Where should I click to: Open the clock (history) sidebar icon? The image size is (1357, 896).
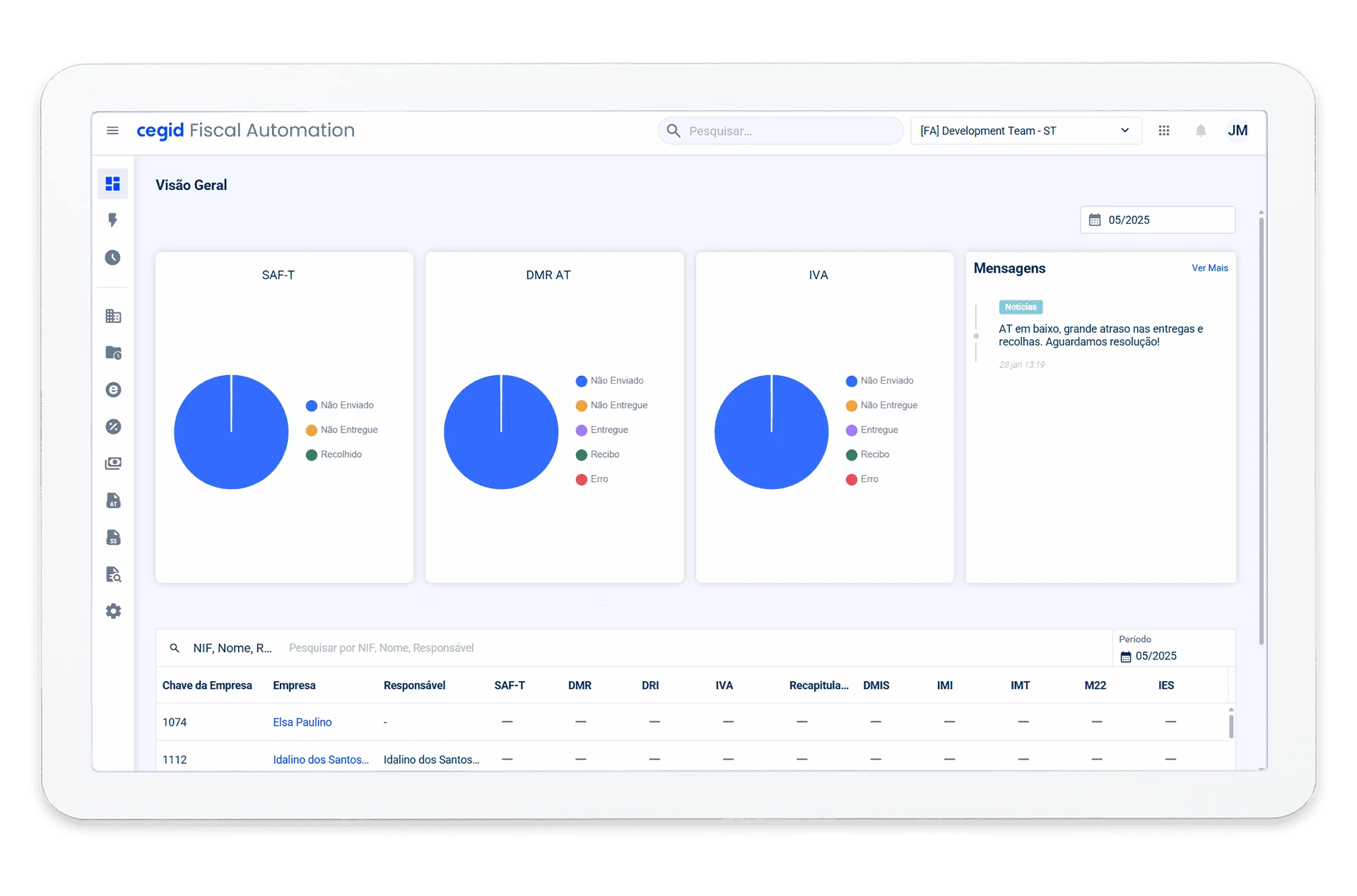(113, 257)
